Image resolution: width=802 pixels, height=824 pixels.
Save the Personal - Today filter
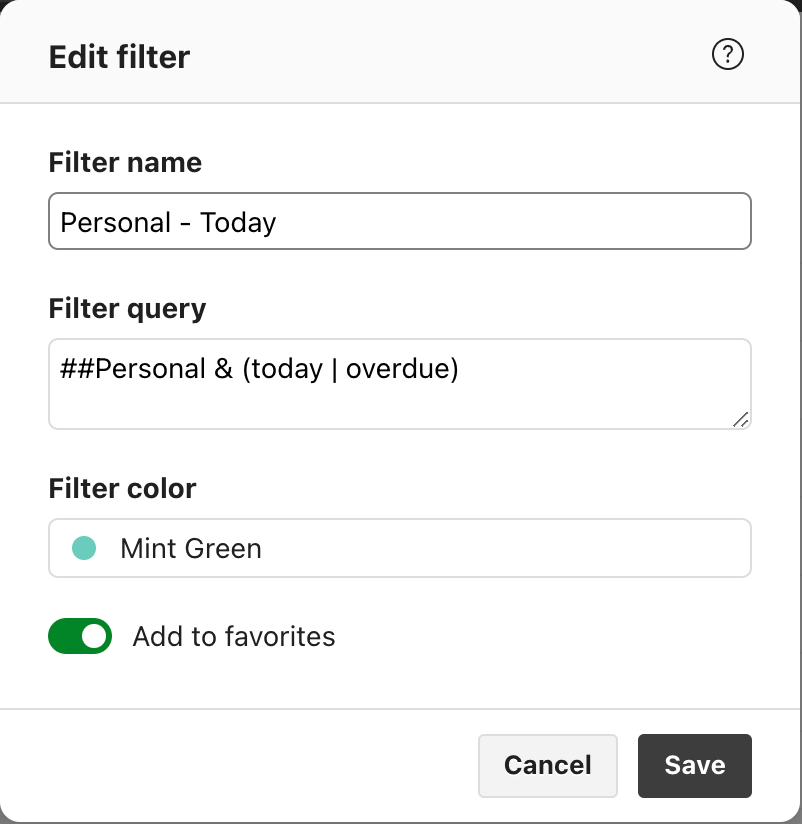(694, 765)
